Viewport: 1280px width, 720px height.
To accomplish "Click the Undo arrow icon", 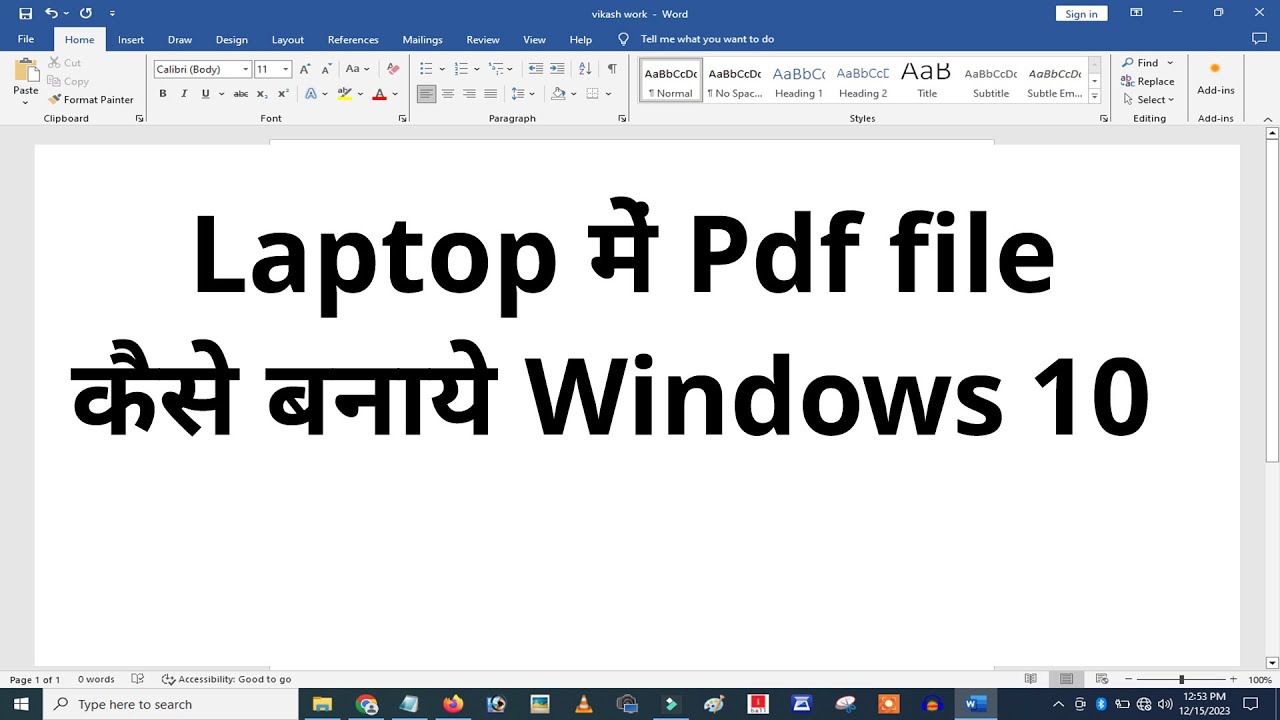I will click(52, 13).
